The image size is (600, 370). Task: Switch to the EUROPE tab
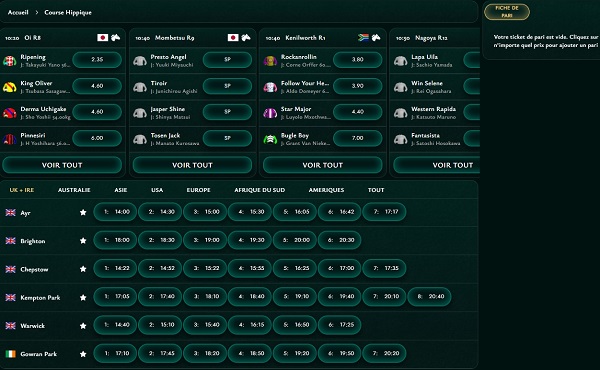pos(199,190)
